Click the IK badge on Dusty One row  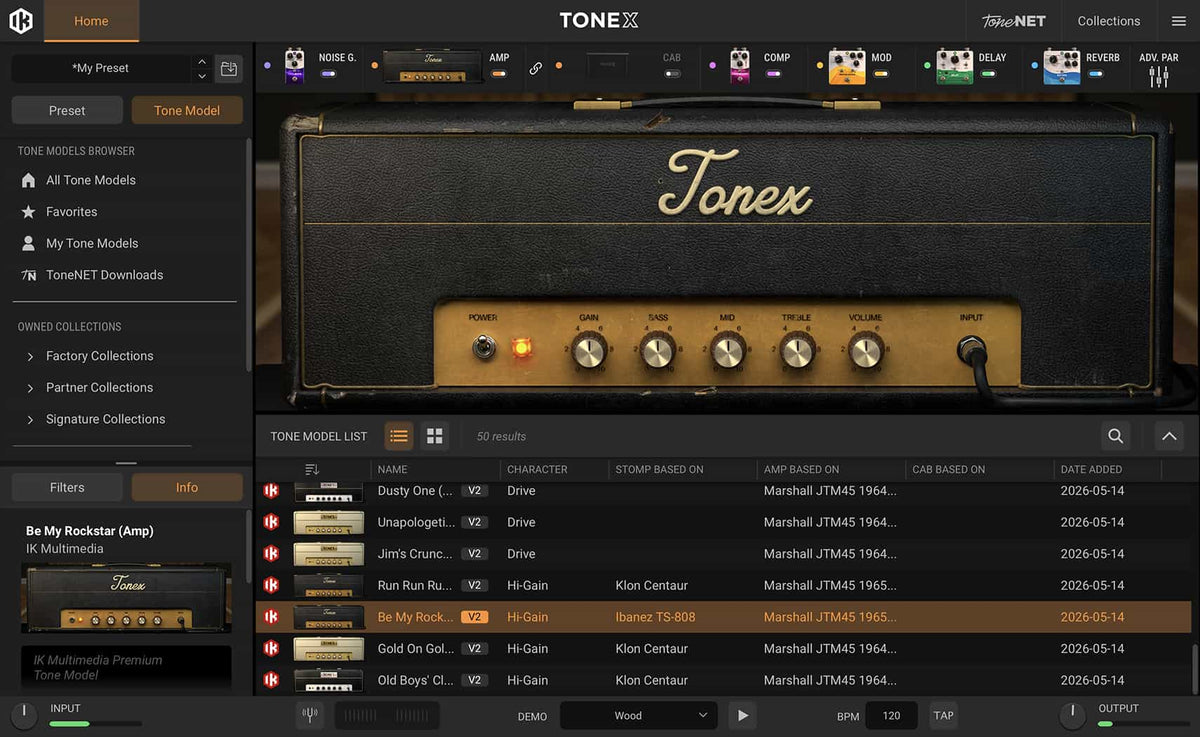[x=271, y=491]
